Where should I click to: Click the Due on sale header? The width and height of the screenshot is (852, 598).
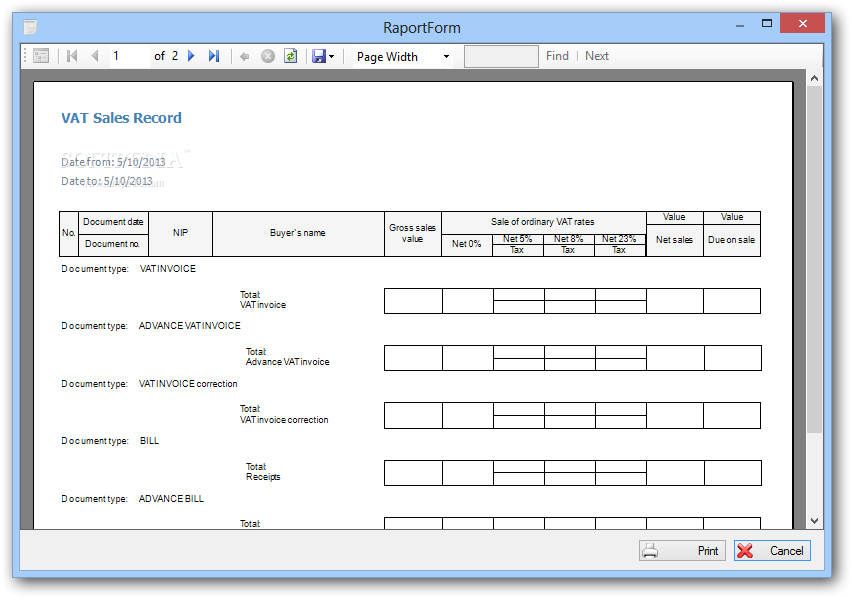(x=731, y=240)
